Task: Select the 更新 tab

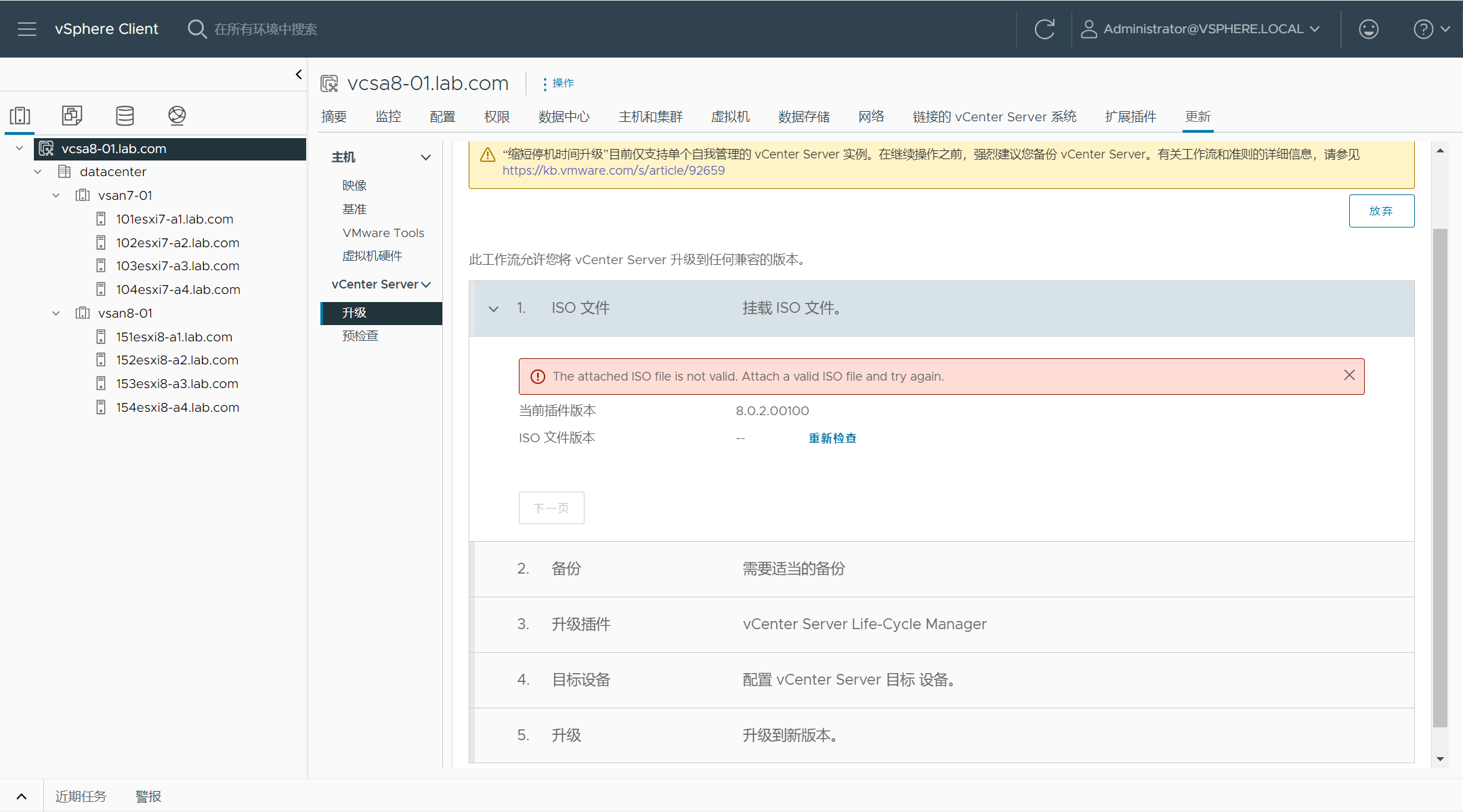Action: point(1197,116)
